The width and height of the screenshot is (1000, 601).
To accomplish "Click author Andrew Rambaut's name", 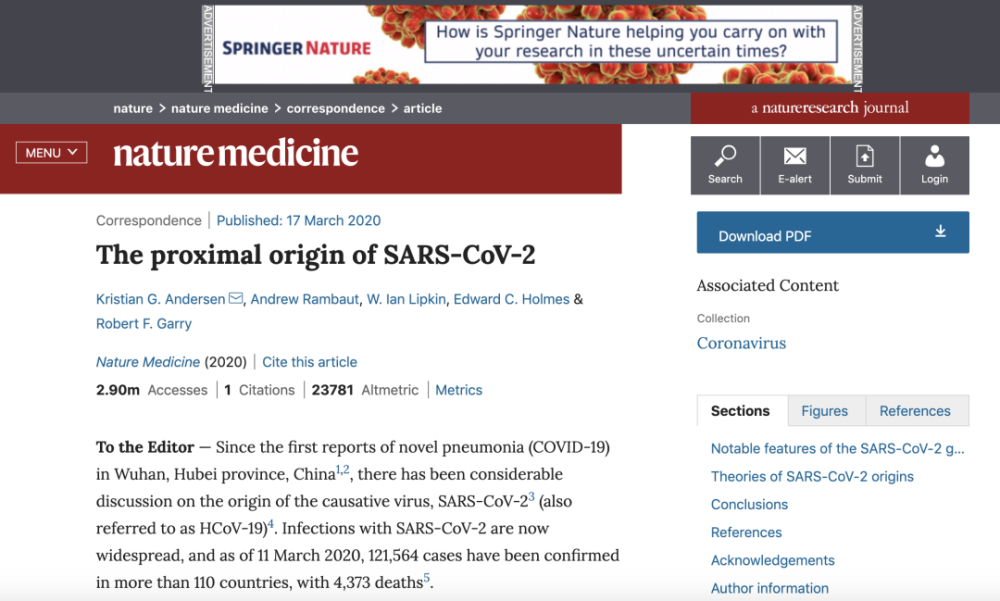I will (x=304, y=299).
